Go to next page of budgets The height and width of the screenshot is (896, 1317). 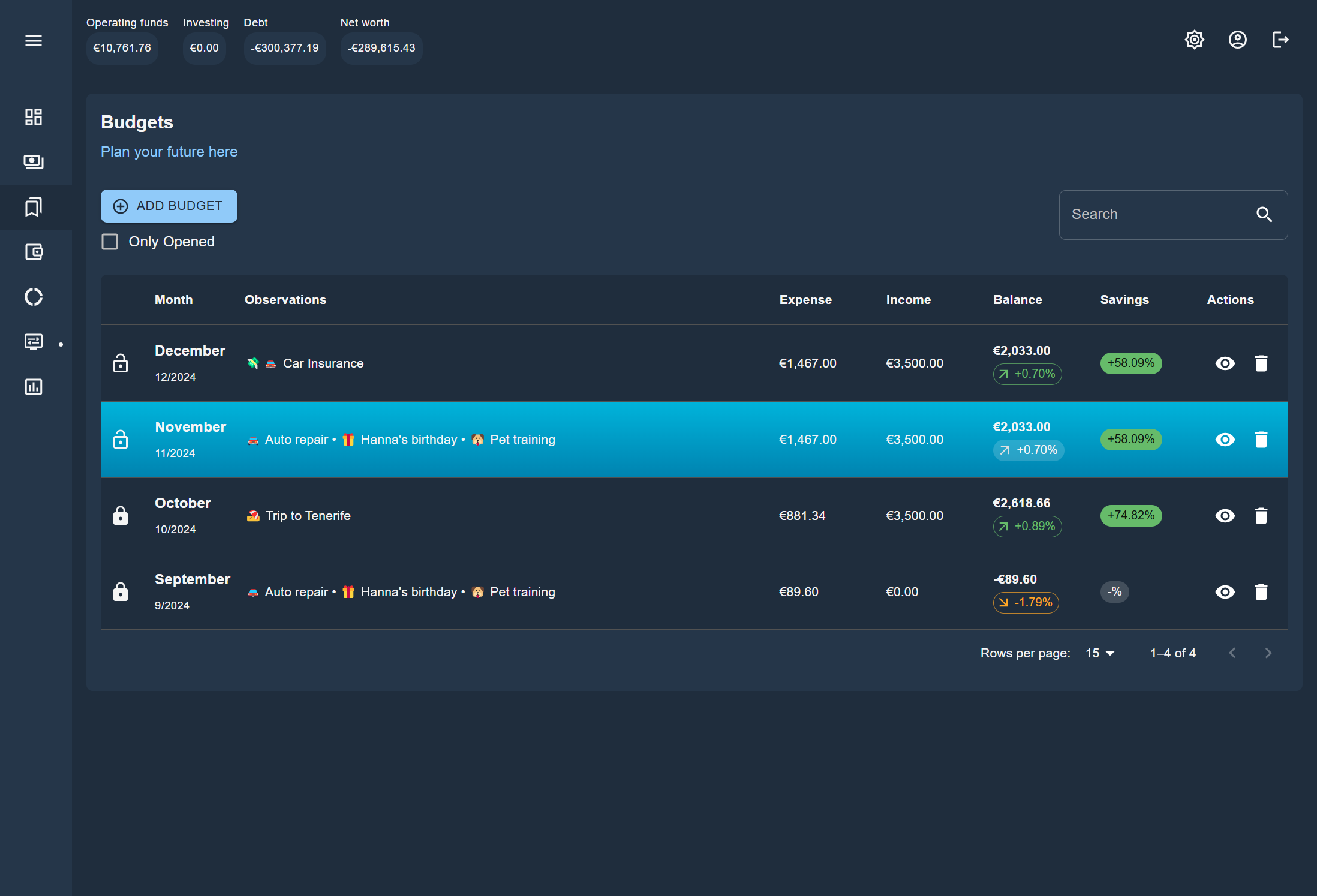pyautogui.click(x=1268, y=653)
